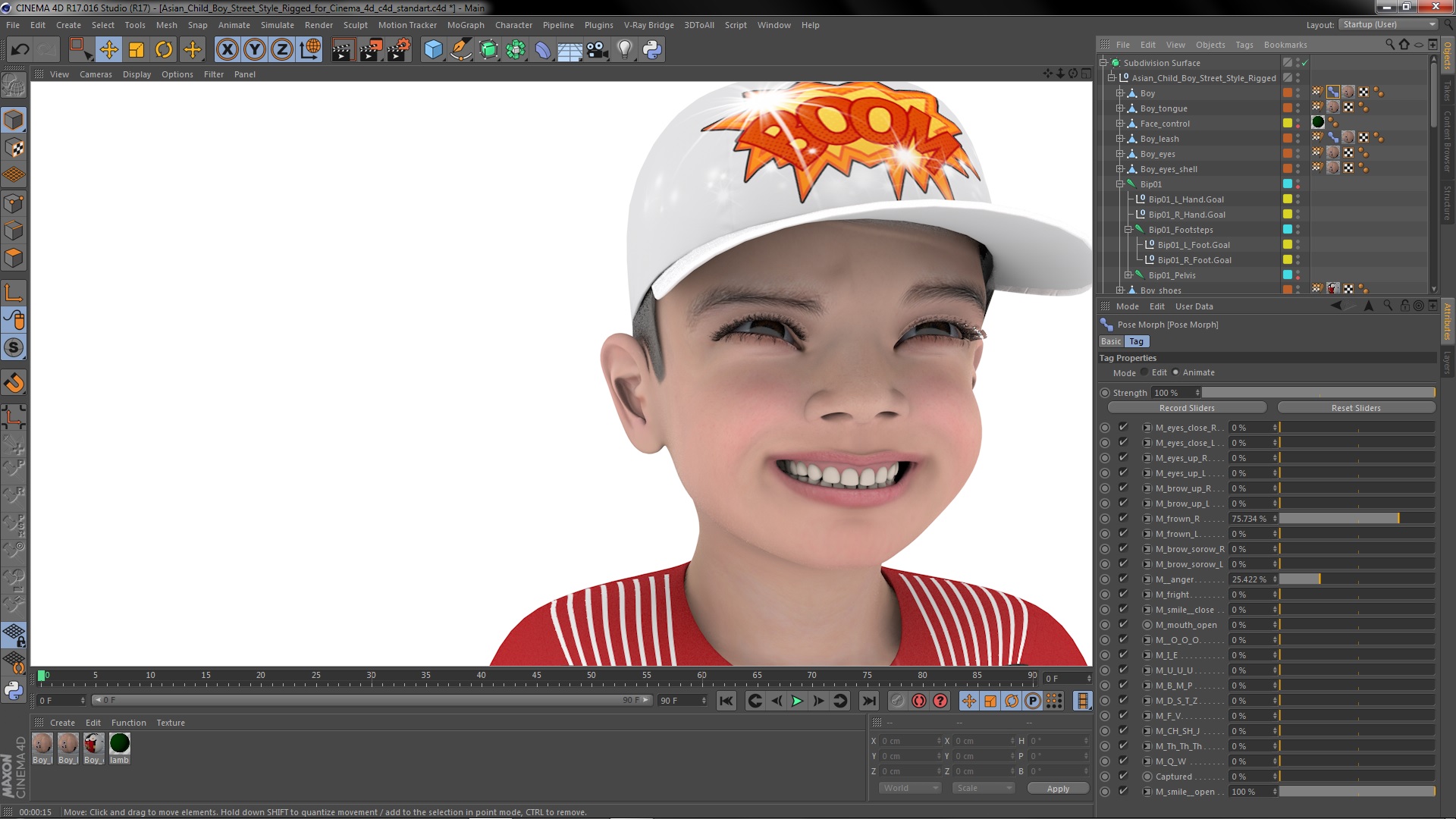Click the Undo arrow icon
The width and height of the screenshot is (1456, 819).
(x=20, y=50)
